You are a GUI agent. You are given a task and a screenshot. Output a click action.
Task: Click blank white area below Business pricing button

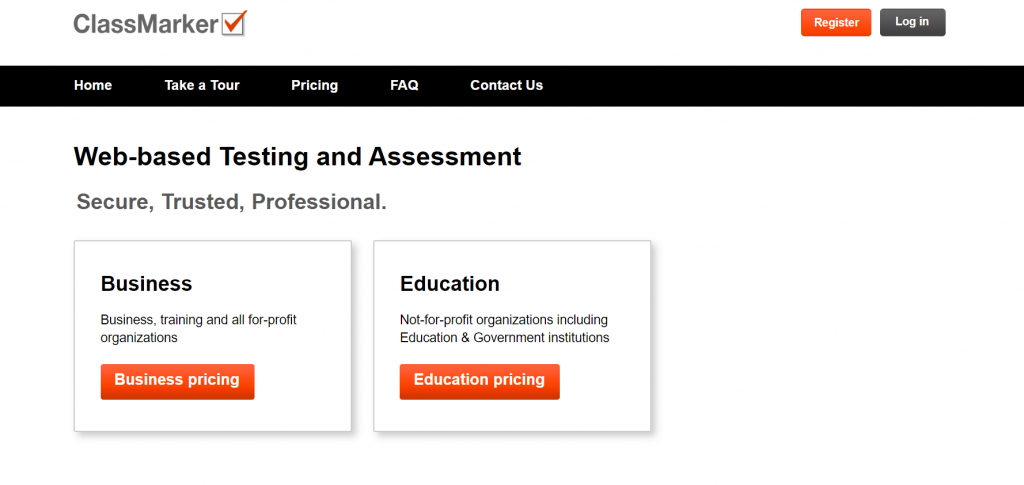(x=212, y=415)
